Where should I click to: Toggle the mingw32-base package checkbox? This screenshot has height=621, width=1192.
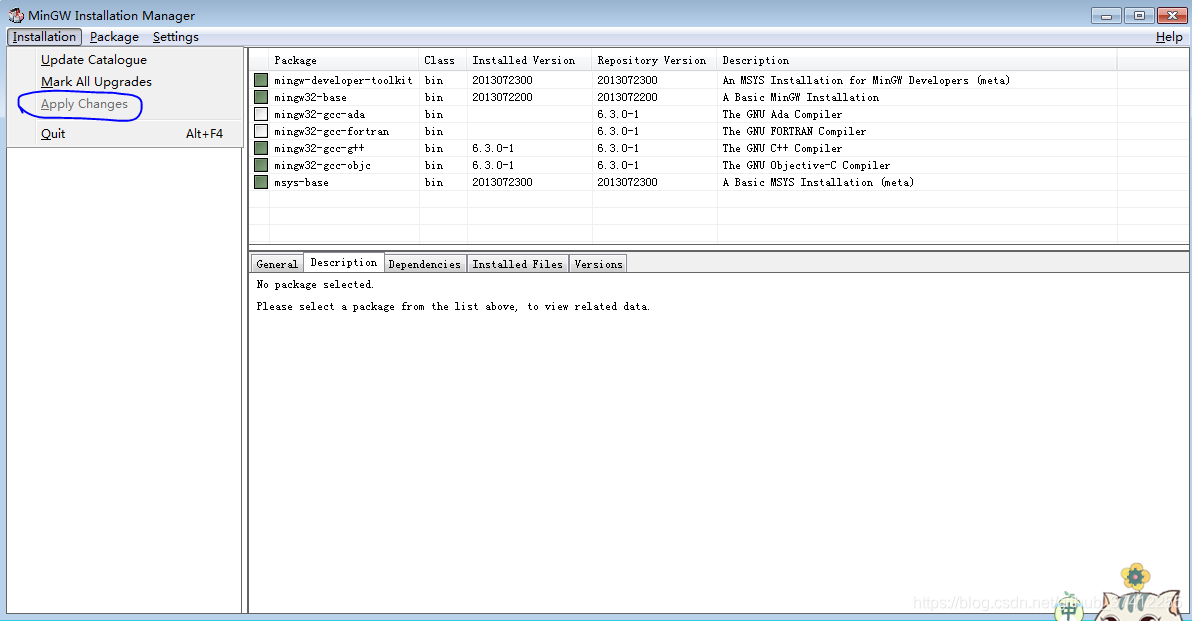[261, 97]
